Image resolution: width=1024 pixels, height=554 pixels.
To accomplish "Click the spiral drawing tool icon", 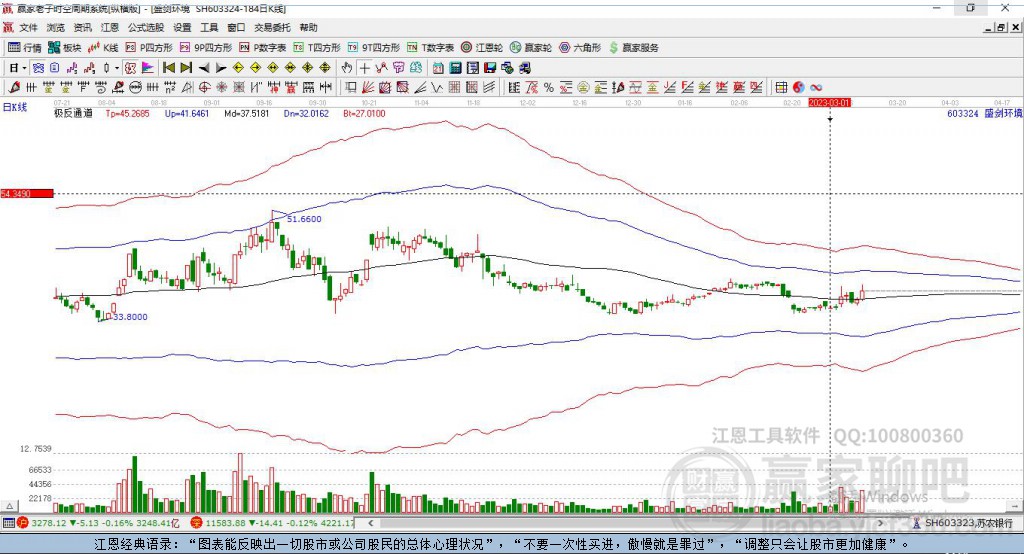I will (x=100, y=88).
